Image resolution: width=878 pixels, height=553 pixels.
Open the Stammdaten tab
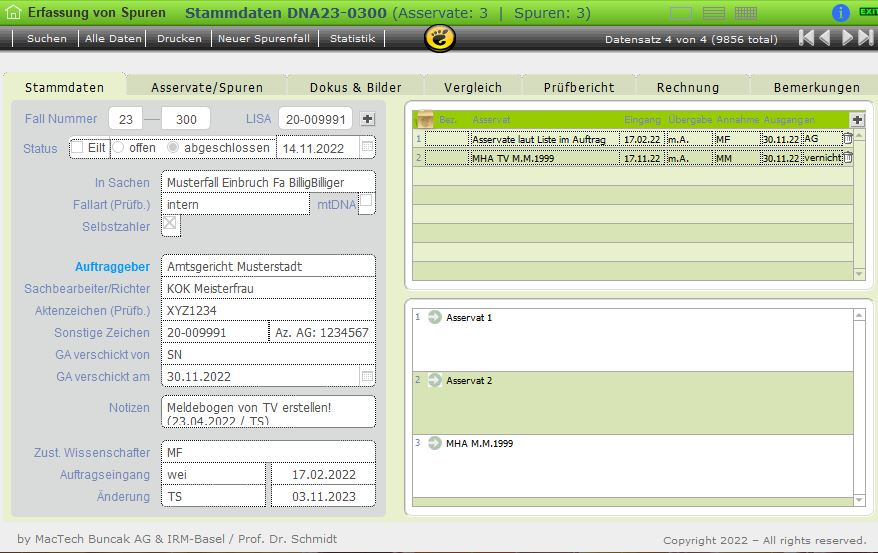pos(64,88)
